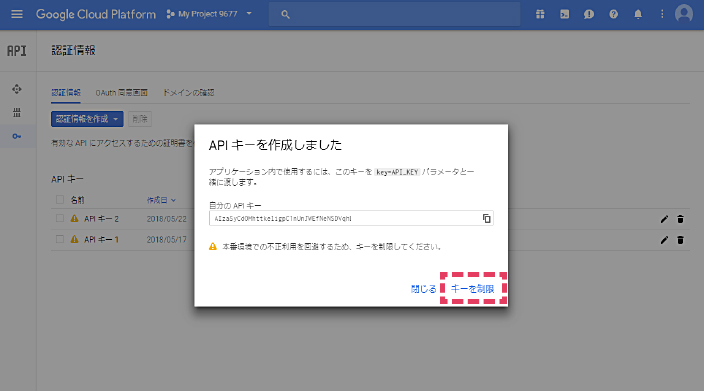Click the magnifier search icon

(x=285, y=14)
